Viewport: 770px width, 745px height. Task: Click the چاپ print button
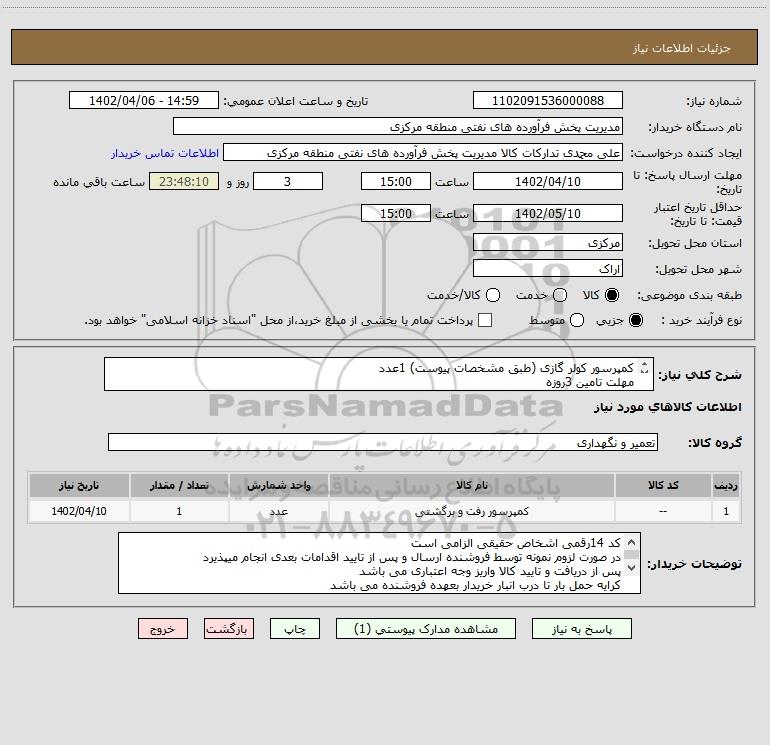295,629
